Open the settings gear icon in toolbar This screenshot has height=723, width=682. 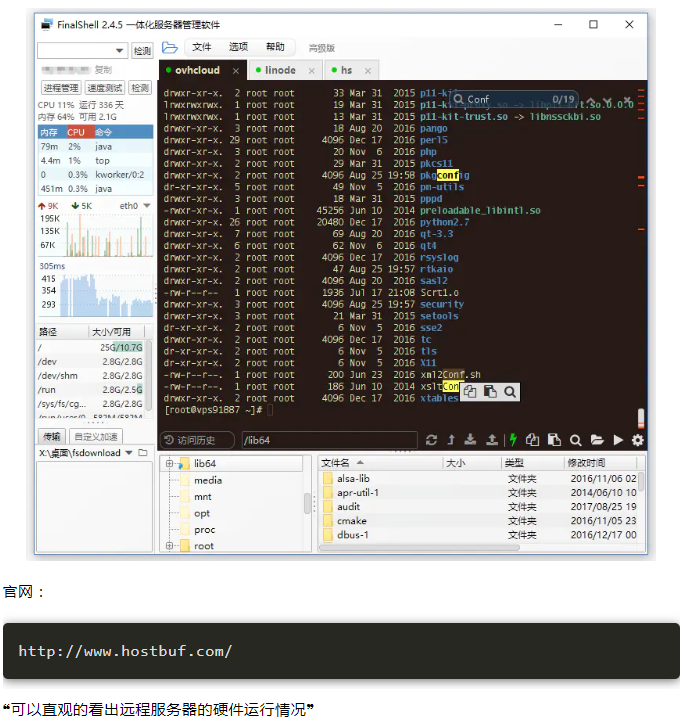[x=637, y=440]
